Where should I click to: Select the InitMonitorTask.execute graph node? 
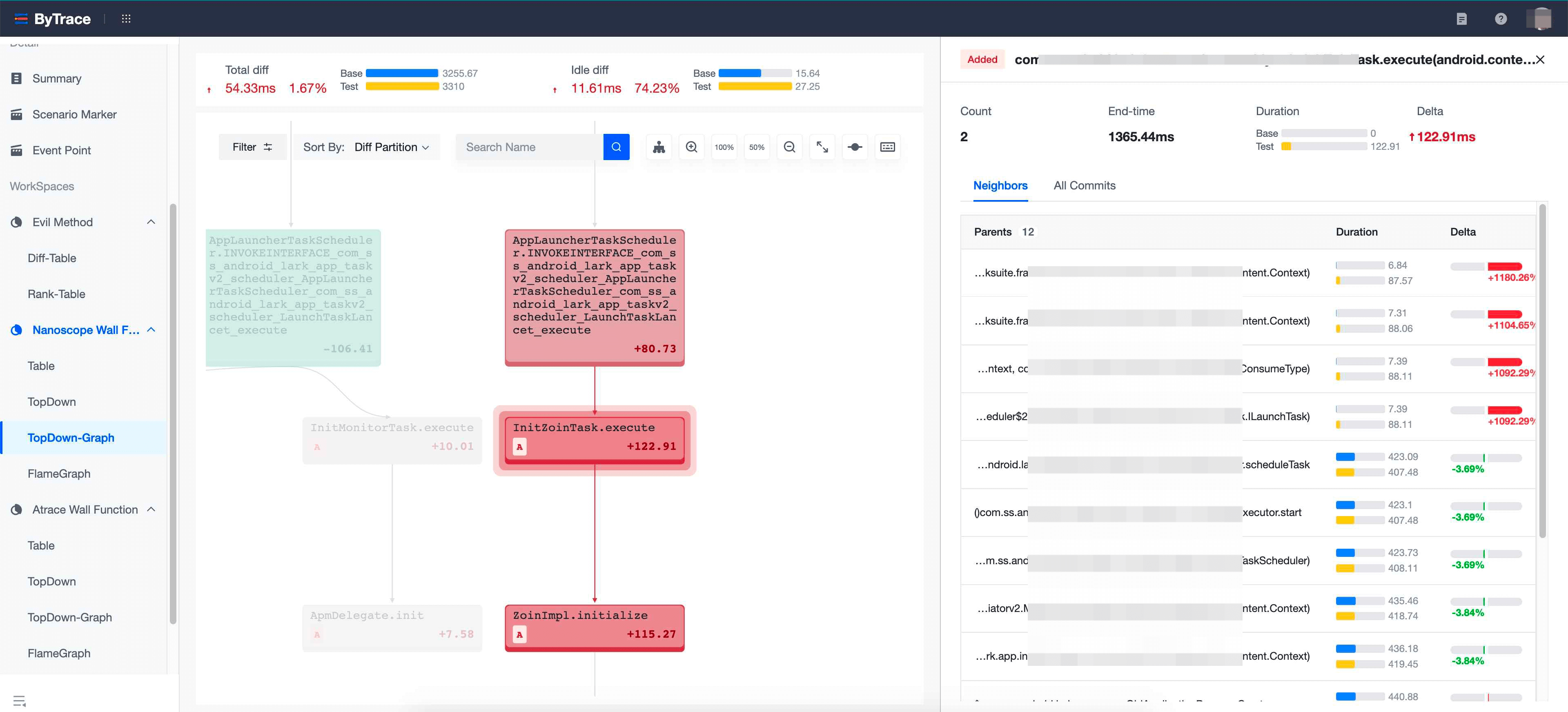[x=392, y=440]
